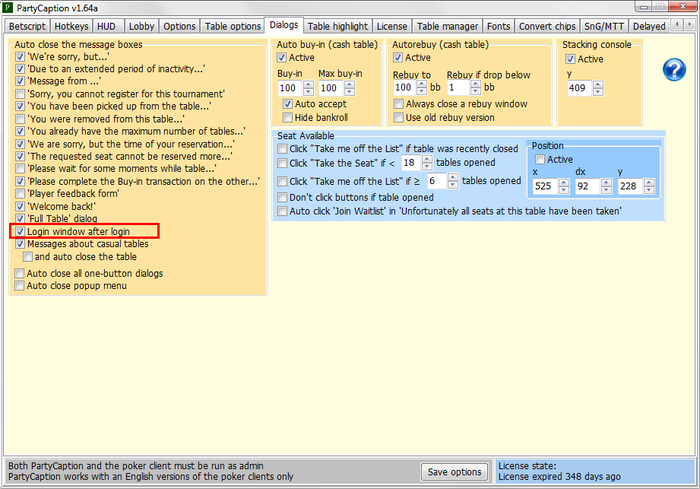Increase the Buy-in value with stepper

click(x=308, y=84)
